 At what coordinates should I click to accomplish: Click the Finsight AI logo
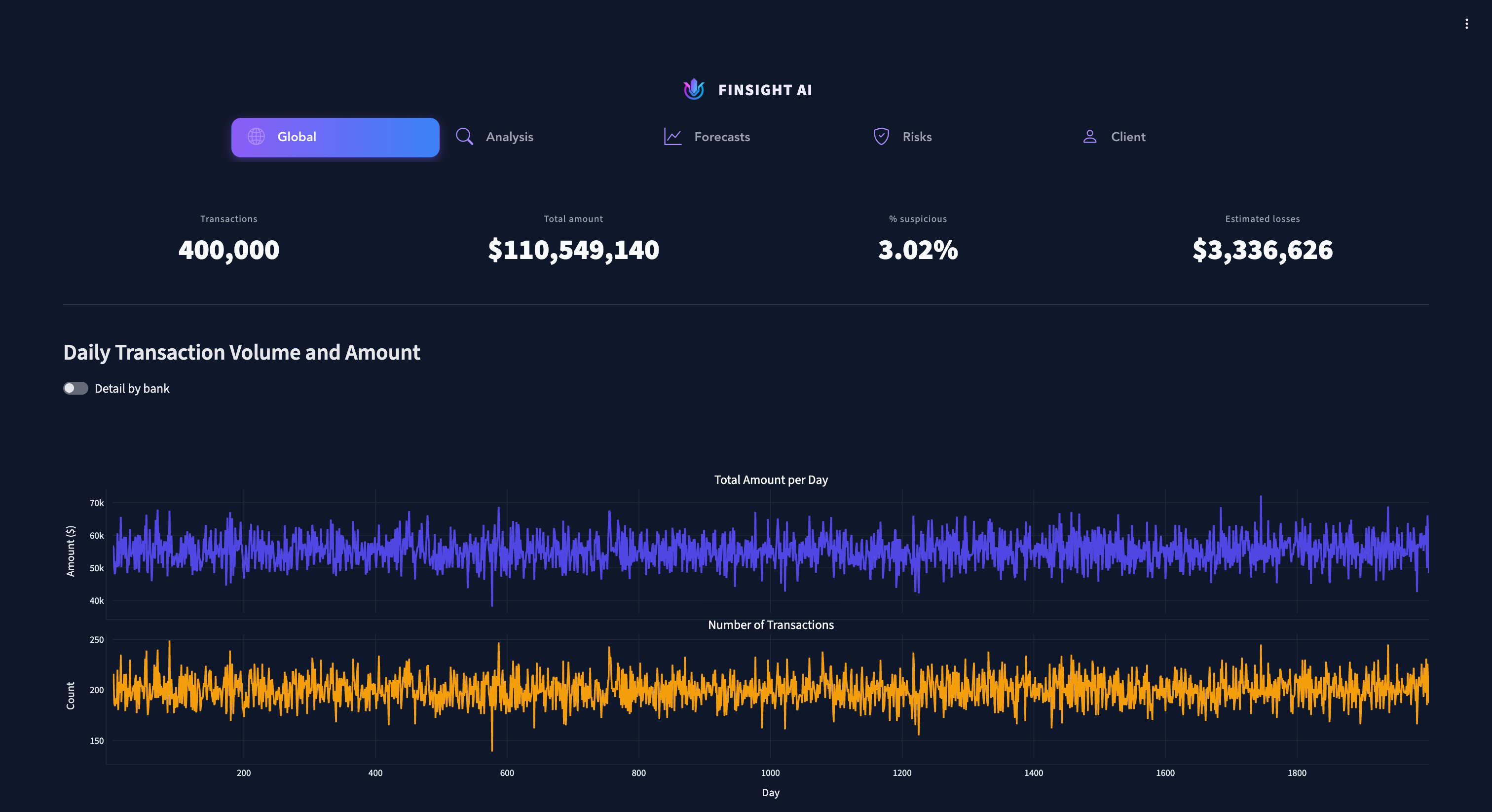pos(693,89)
